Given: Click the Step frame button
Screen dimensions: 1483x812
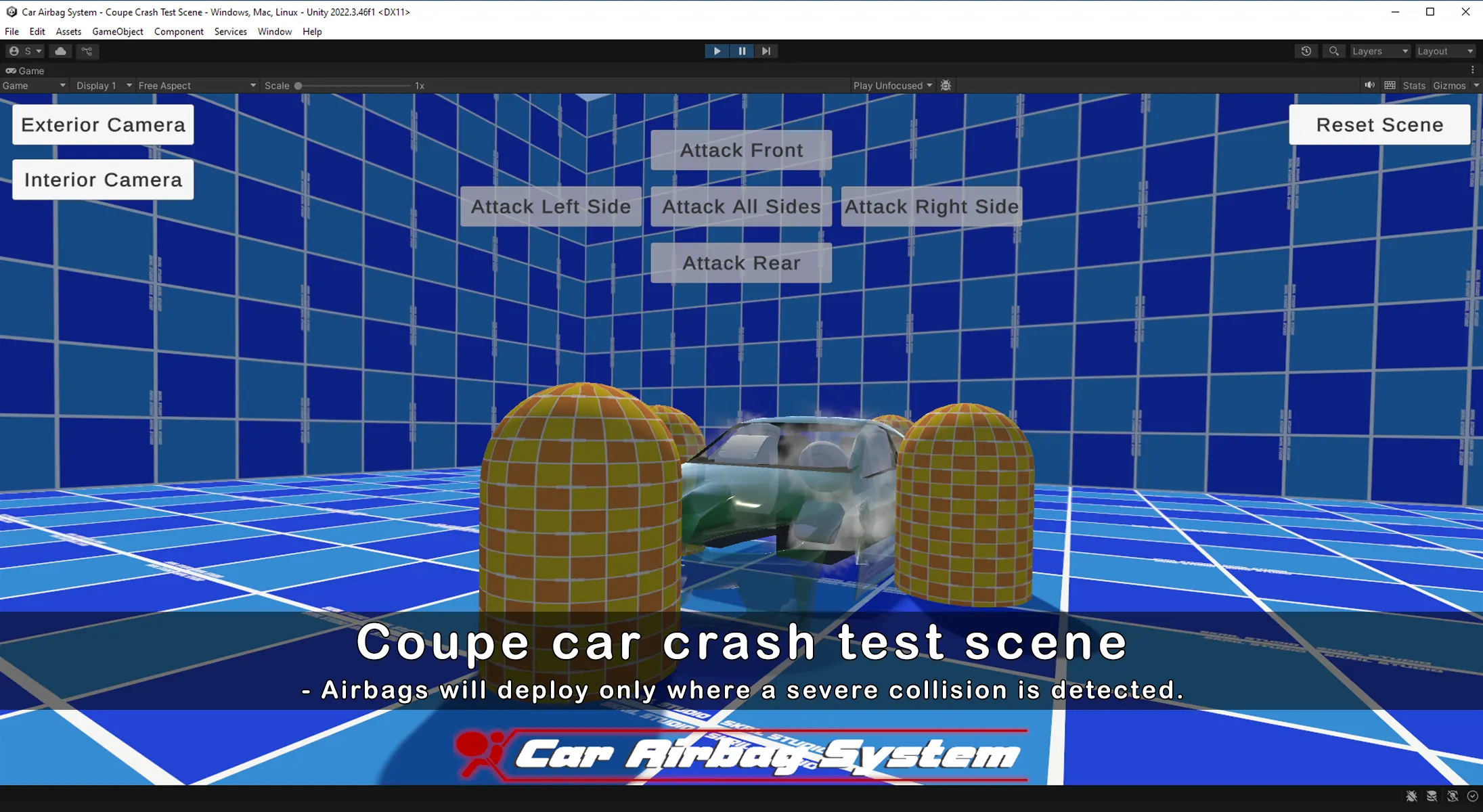Looking at the screenshot, I should pos(766,51).
